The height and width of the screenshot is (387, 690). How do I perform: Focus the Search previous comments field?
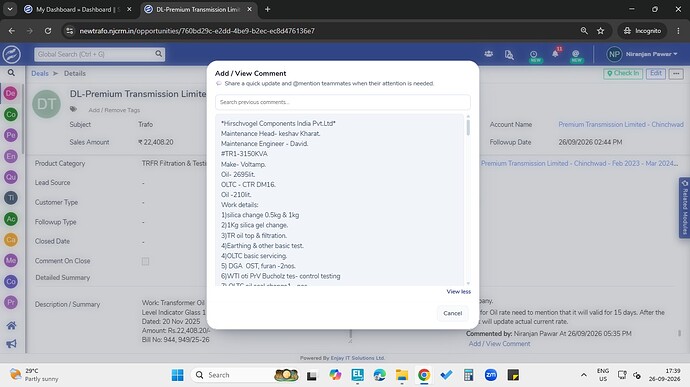[x=342, y=102]
